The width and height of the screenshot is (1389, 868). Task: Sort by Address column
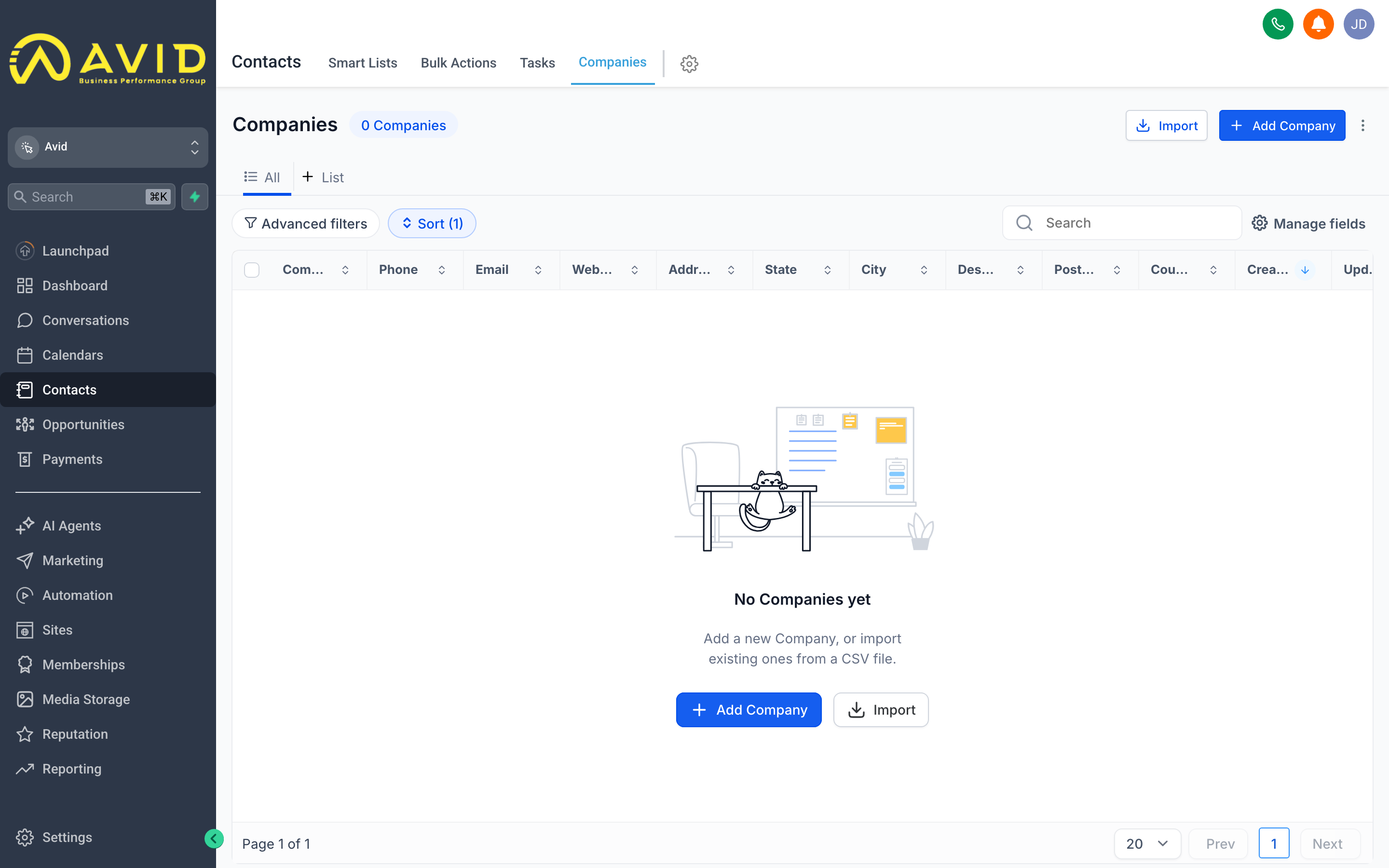point(731,270)
